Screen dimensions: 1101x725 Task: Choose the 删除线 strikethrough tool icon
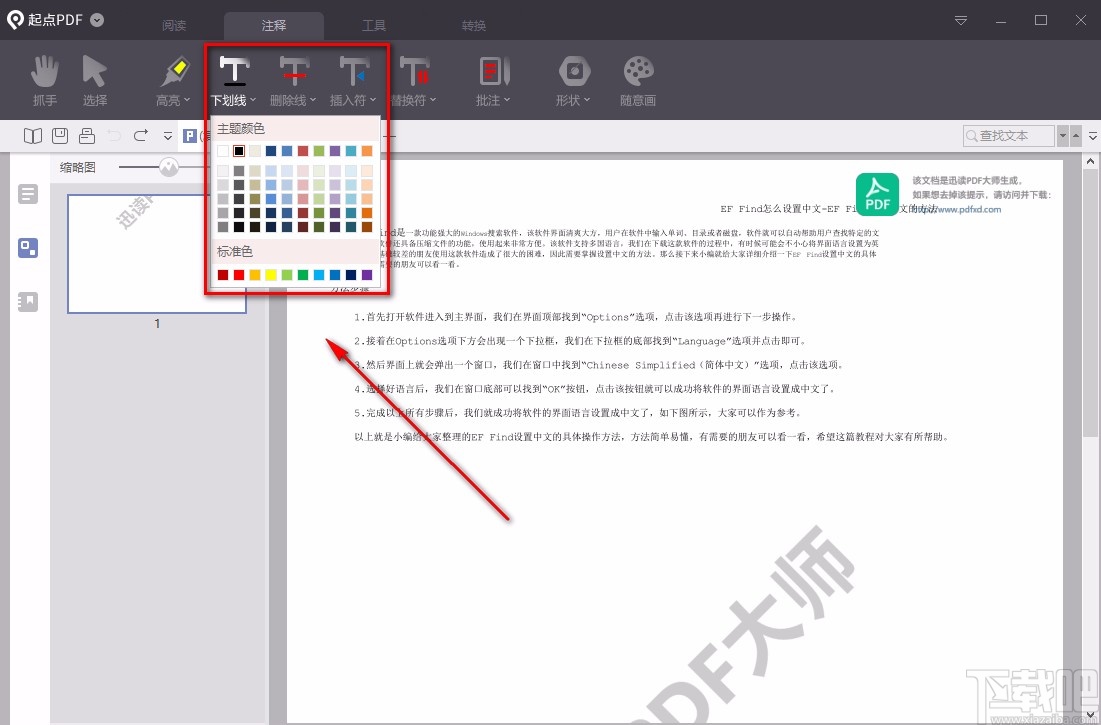pyautogui.click(x=294, y=72)
